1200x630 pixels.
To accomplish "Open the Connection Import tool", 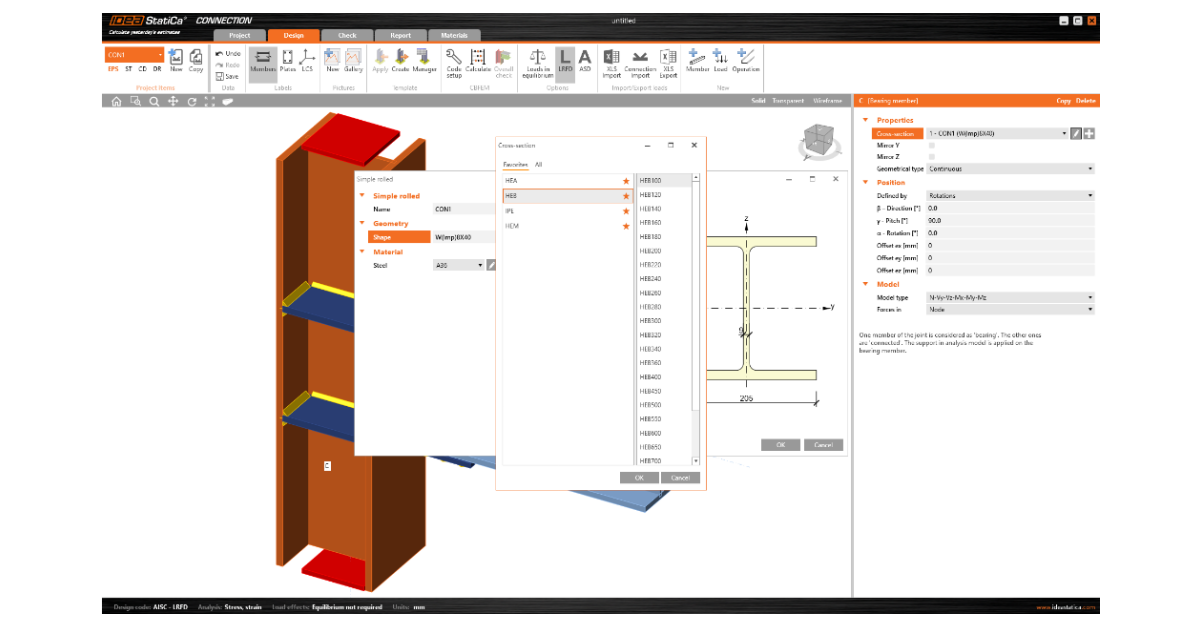I will tap(639, 63).
